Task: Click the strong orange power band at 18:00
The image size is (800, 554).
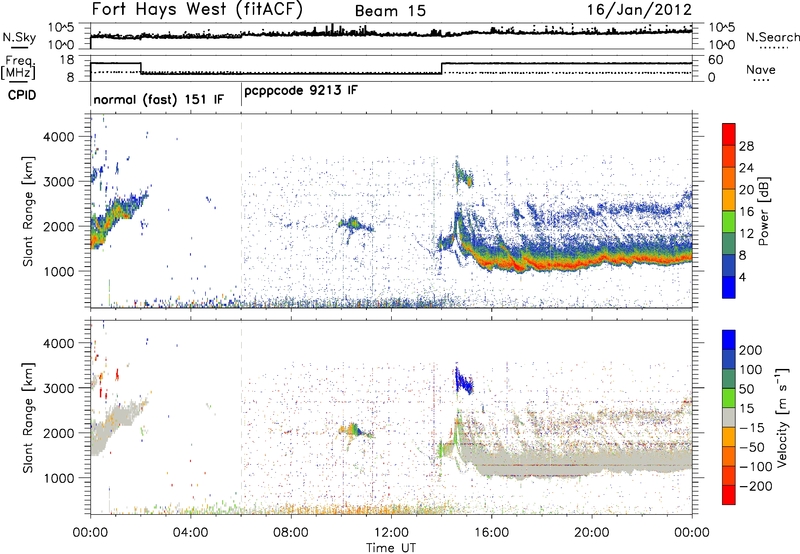Action: (x=542, y=264)
